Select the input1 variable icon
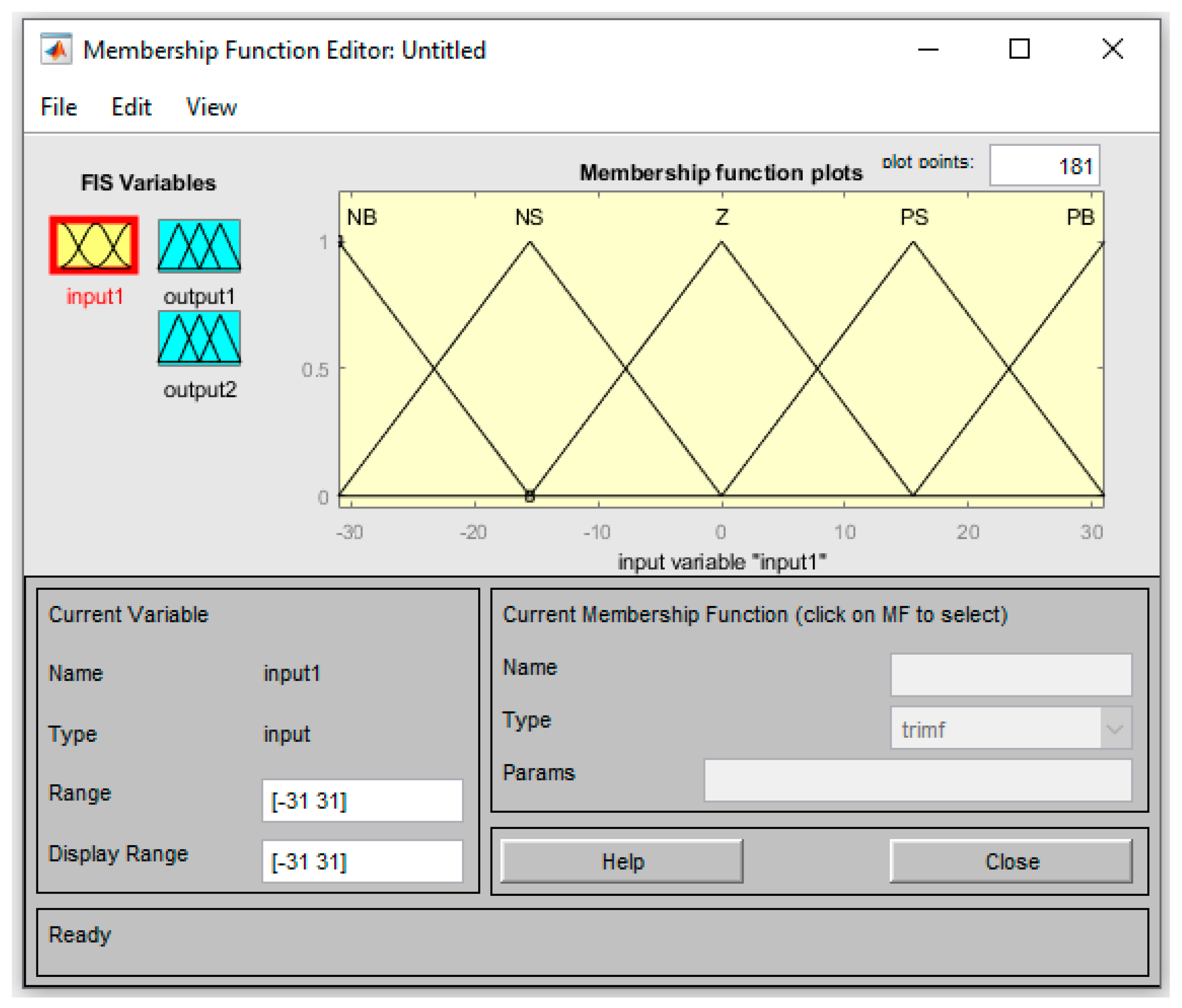The width and height of the screenshot is (1182, 1008). tap(94, 245)
